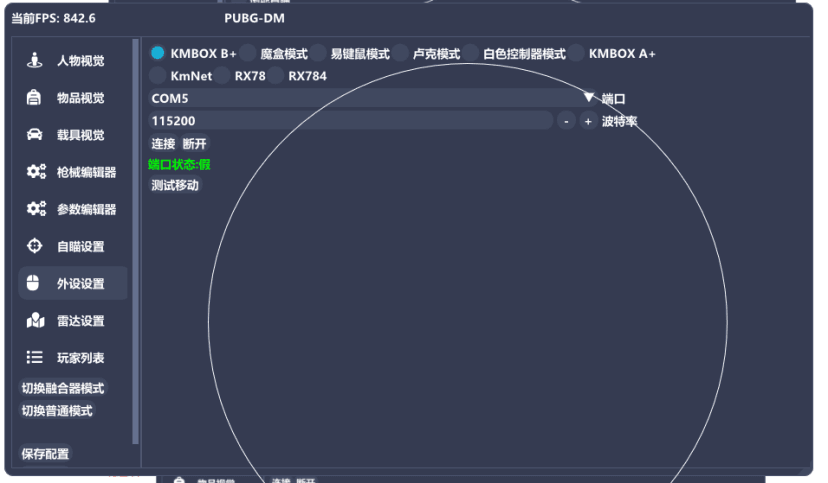The width and height of the screenshot is (828, 483).
Task: Click the vehicle visuals car icon
Action: point(34,135)
